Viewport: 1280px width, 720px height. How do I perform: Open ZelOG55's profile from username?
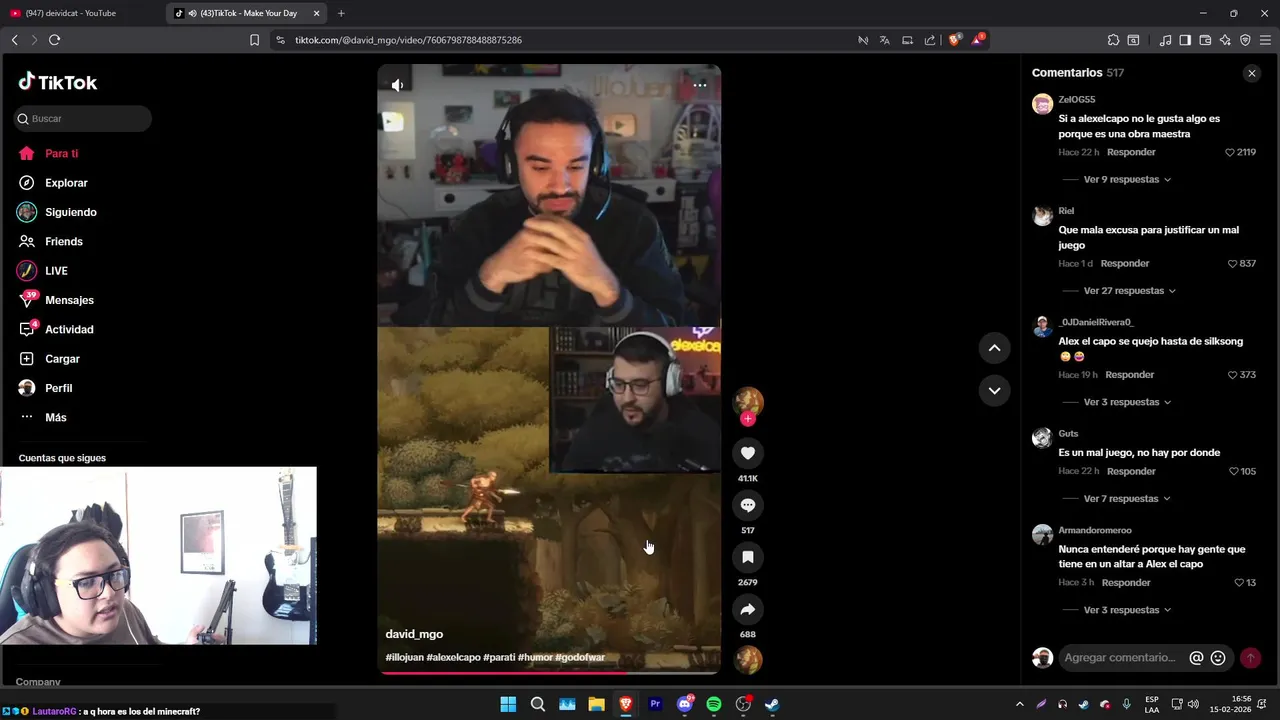[x=1077, y=100]
